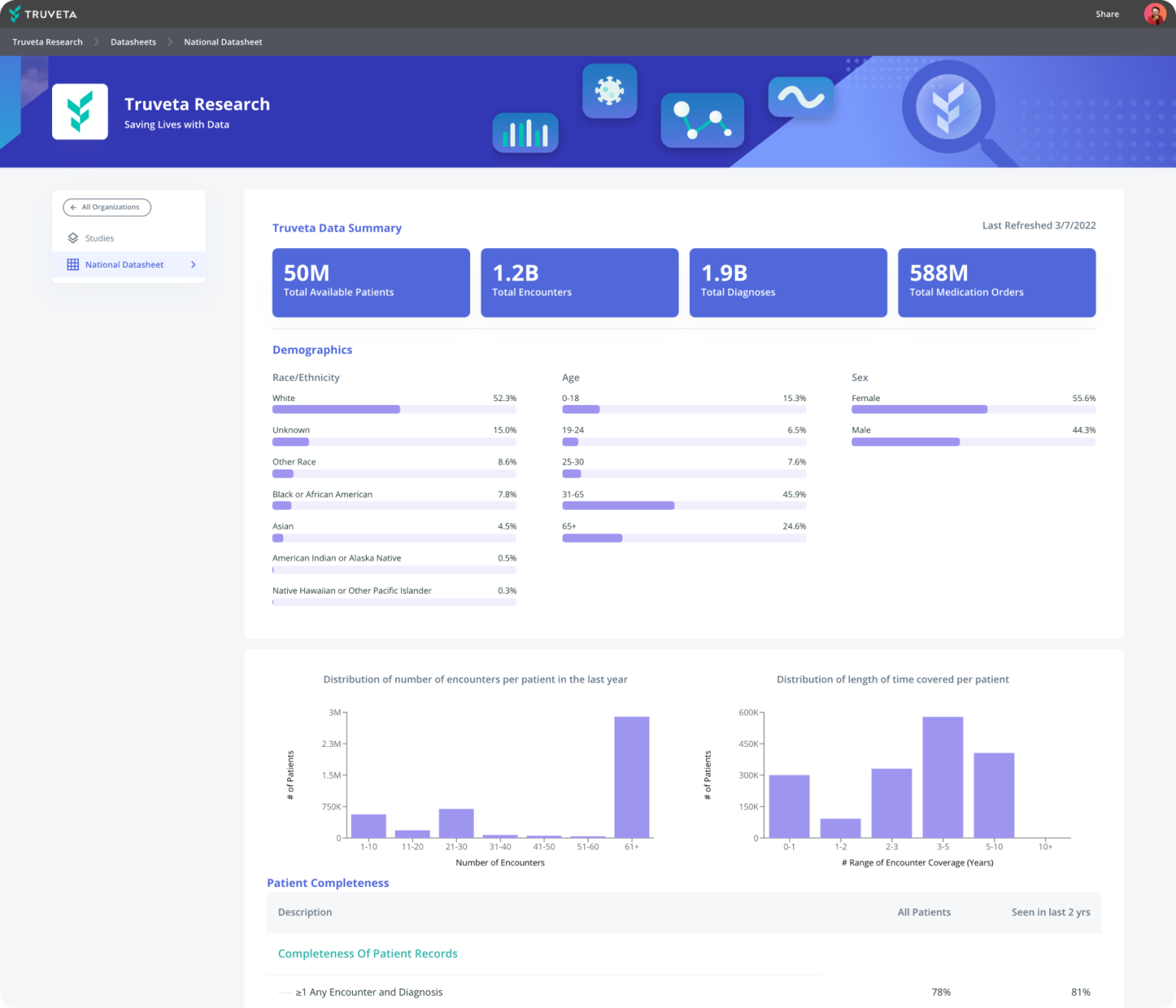Go back to All Organizations
This screenshot has width=1176, height=1008.
point(107,207)
